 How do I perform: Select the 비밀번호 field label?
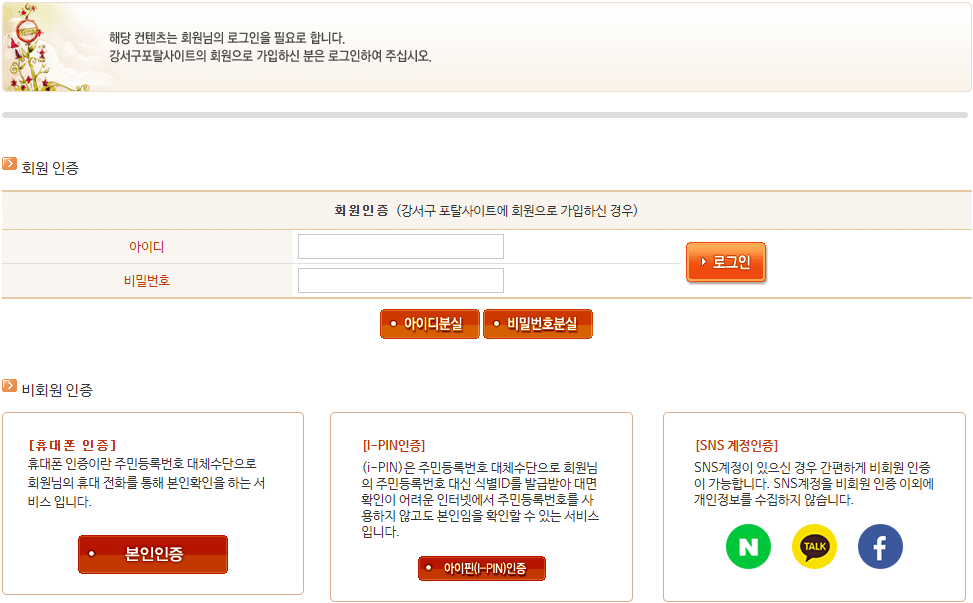coord(146,280)
